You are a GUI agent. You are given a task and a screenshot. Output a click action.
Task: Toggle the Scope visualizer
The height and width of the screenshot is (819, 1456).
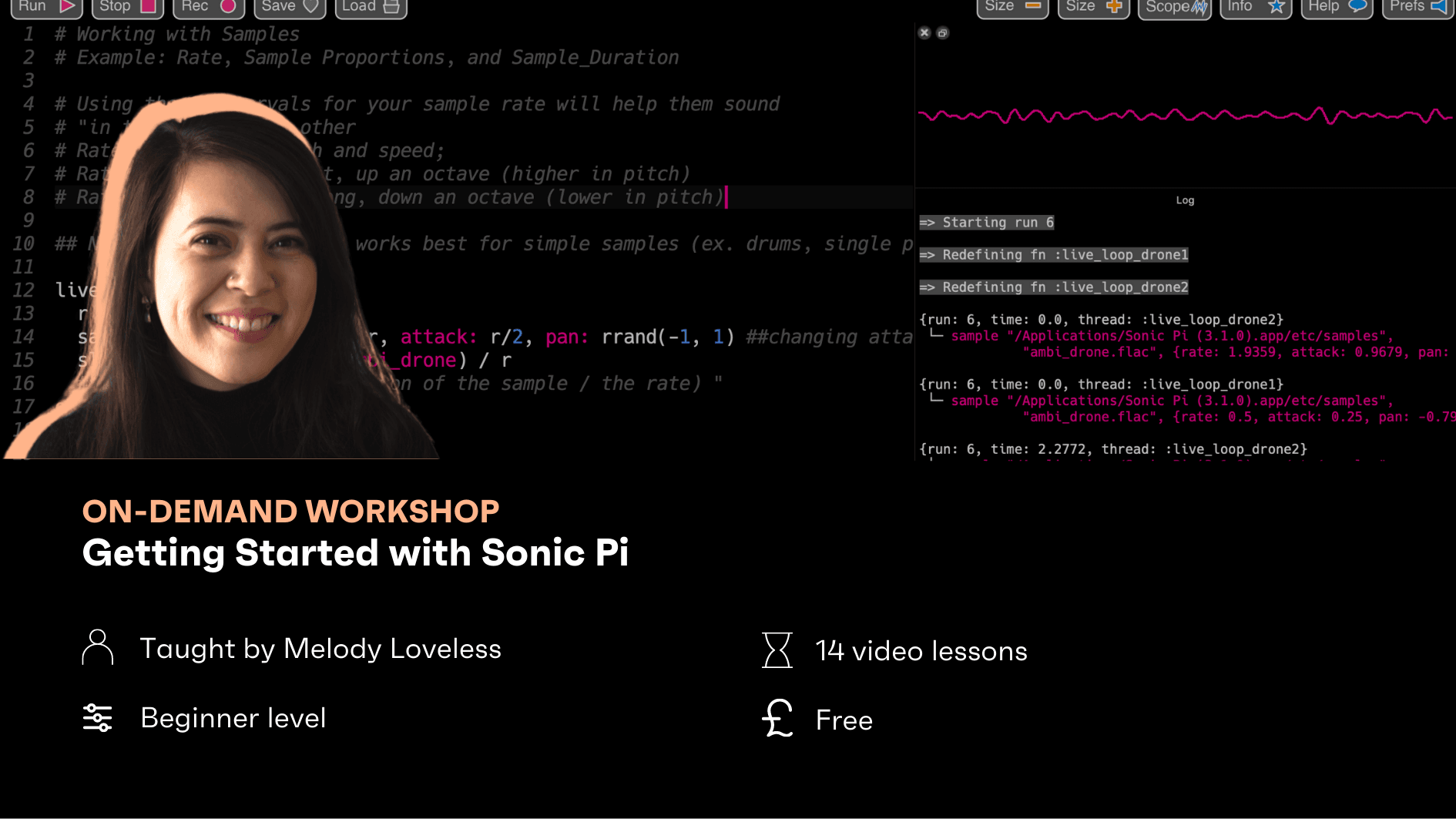pos(1175,7)
